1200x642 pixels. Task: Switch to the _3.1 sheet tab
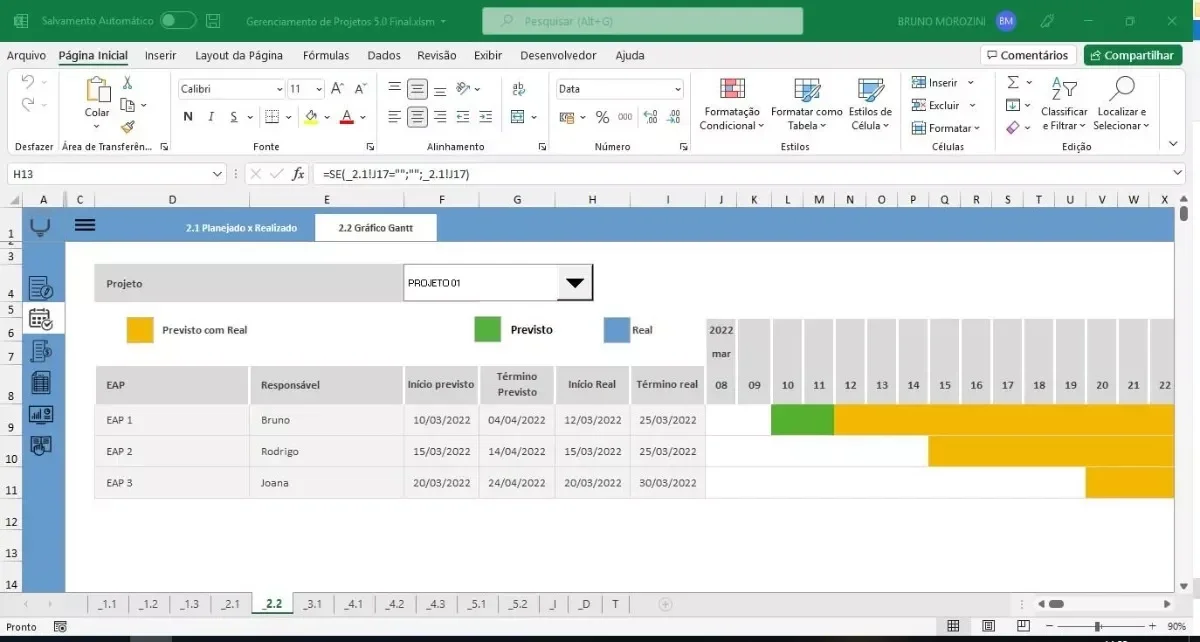pos(313,604)
